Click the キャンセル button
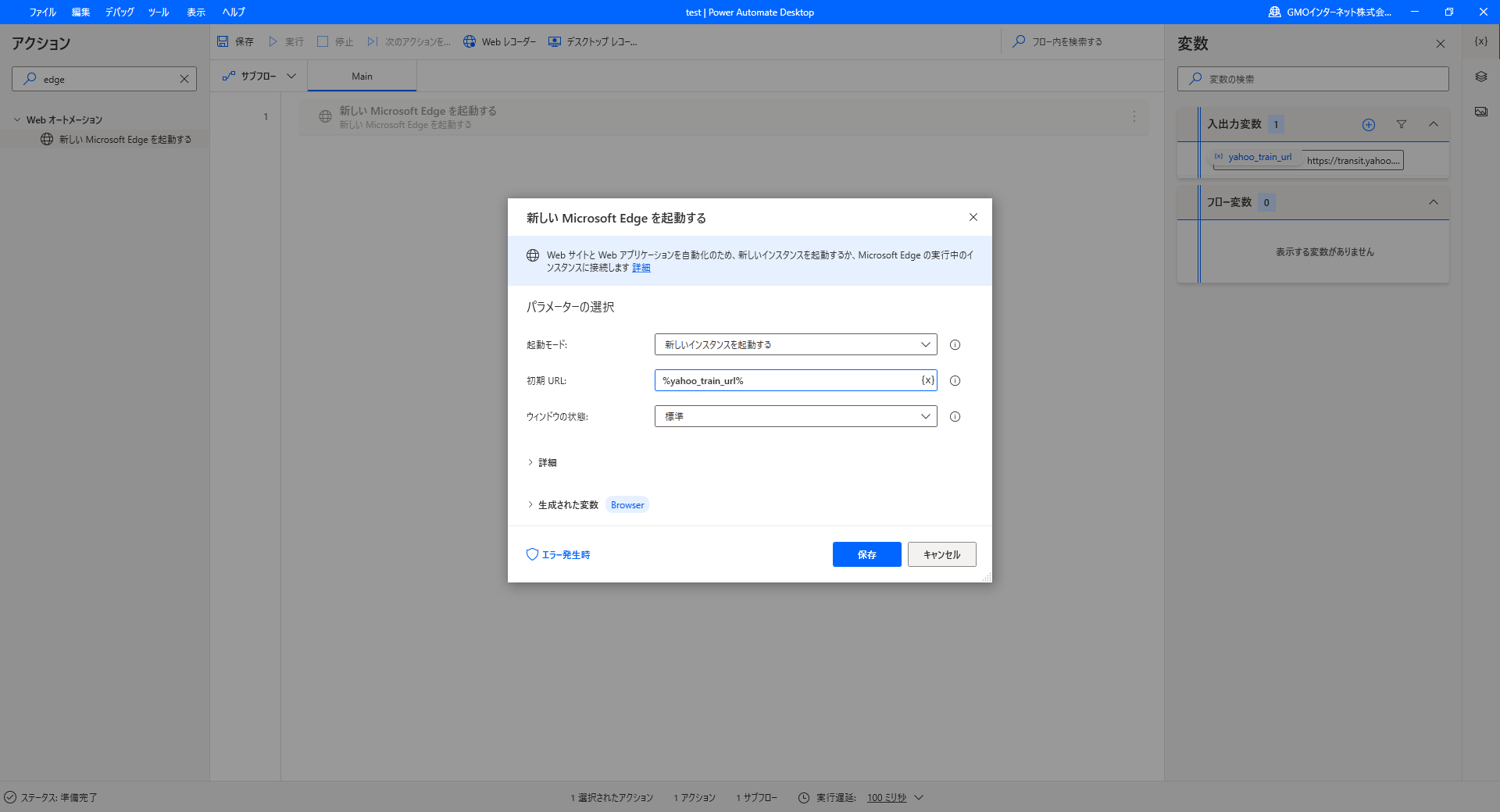 pos(941,554)
